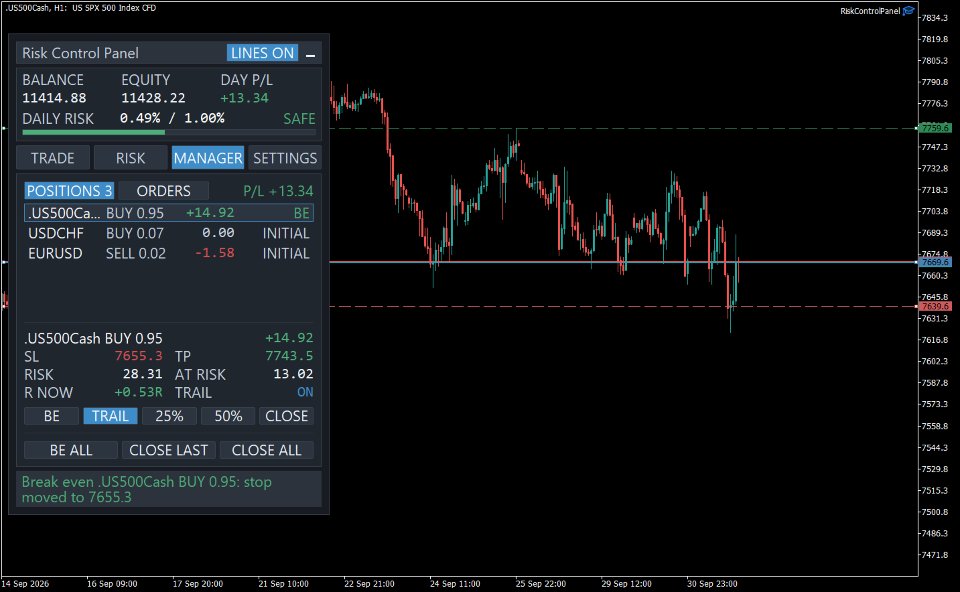This screenshot has width=960, height=592.
Task: Click the balance value 11414.88
Action: tap(54, 98)
